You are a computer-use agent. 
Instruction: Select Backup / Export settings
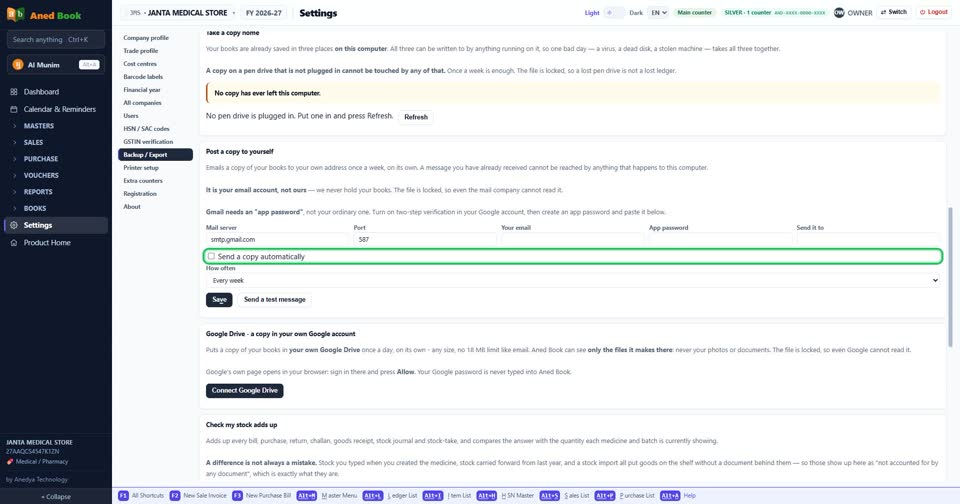156,155
